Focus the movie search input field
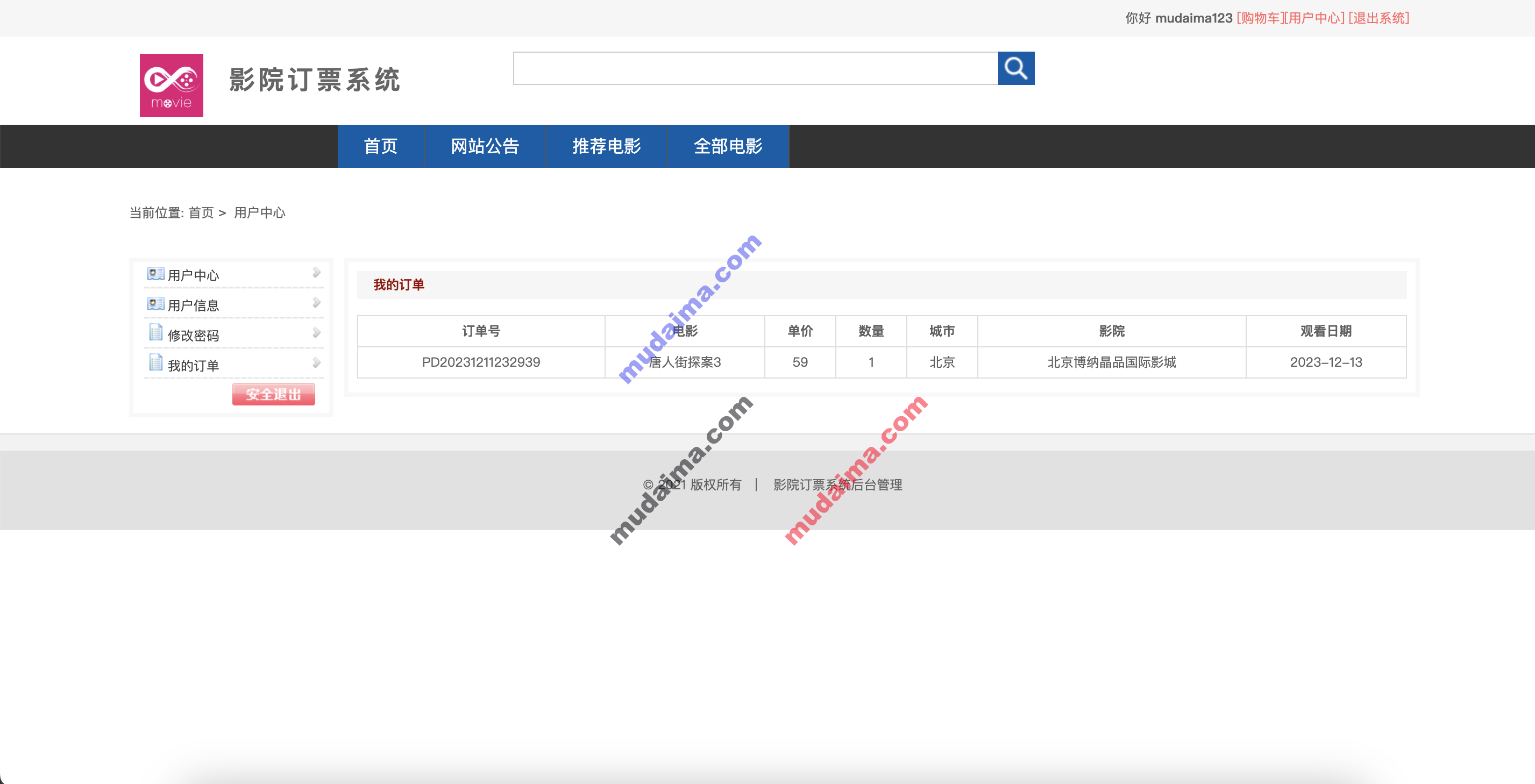 pos(756,68)
